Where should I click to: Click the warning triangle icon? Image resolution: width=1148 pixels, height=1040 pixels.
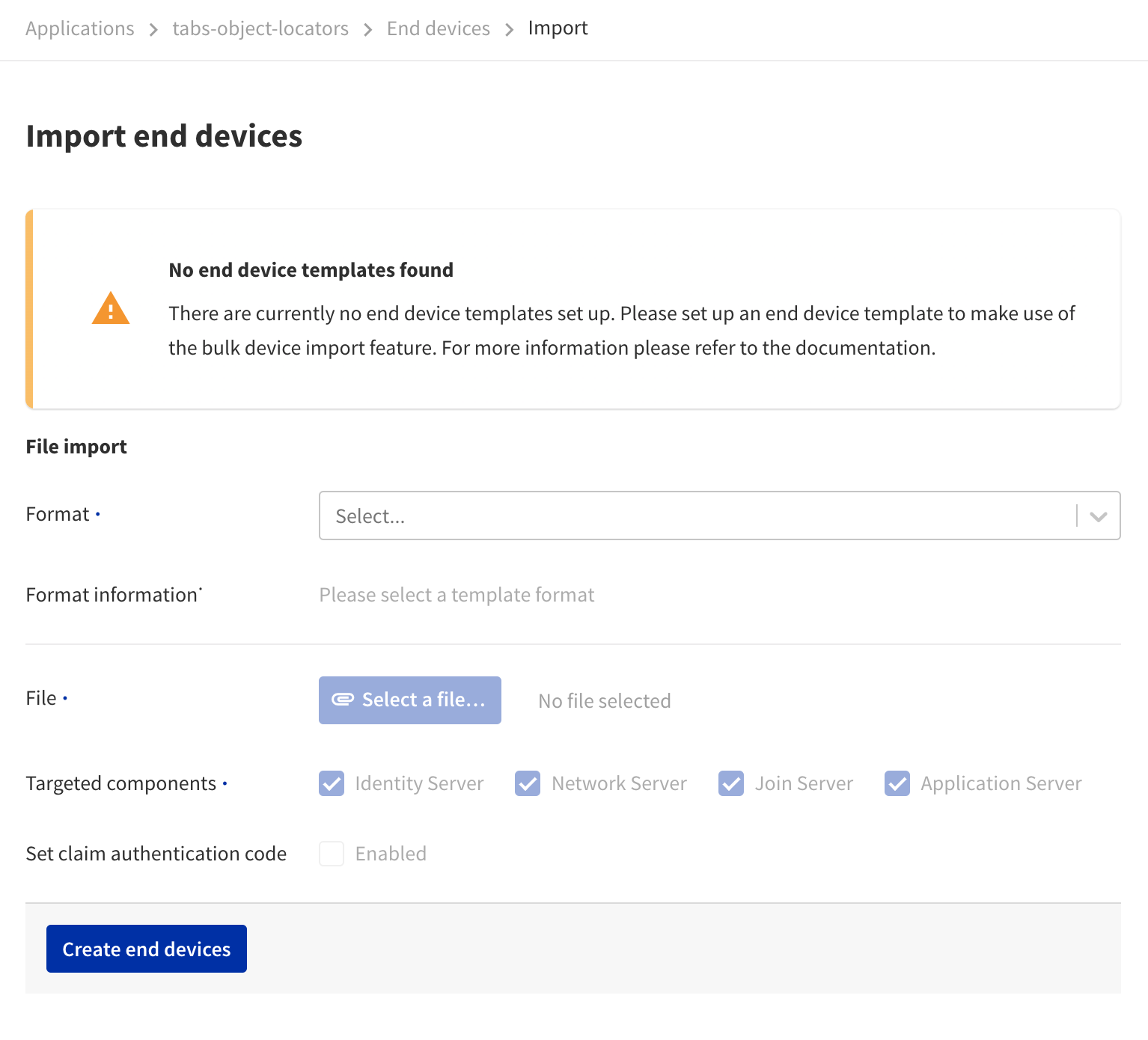[x=111, y=309]
